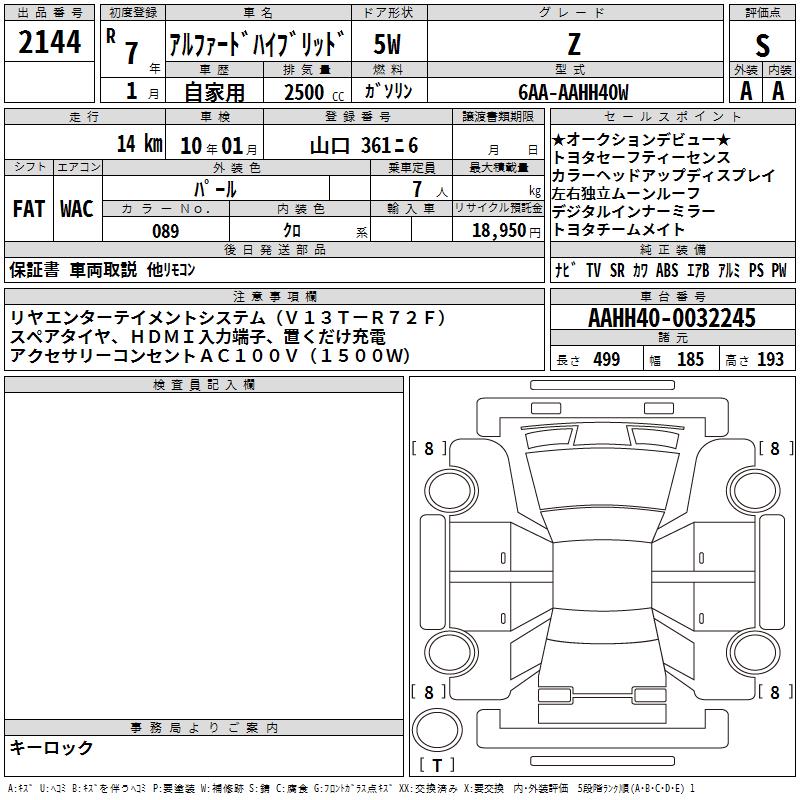Click the color number 089
Screen dimensions: 800x800
coord(166,231)
